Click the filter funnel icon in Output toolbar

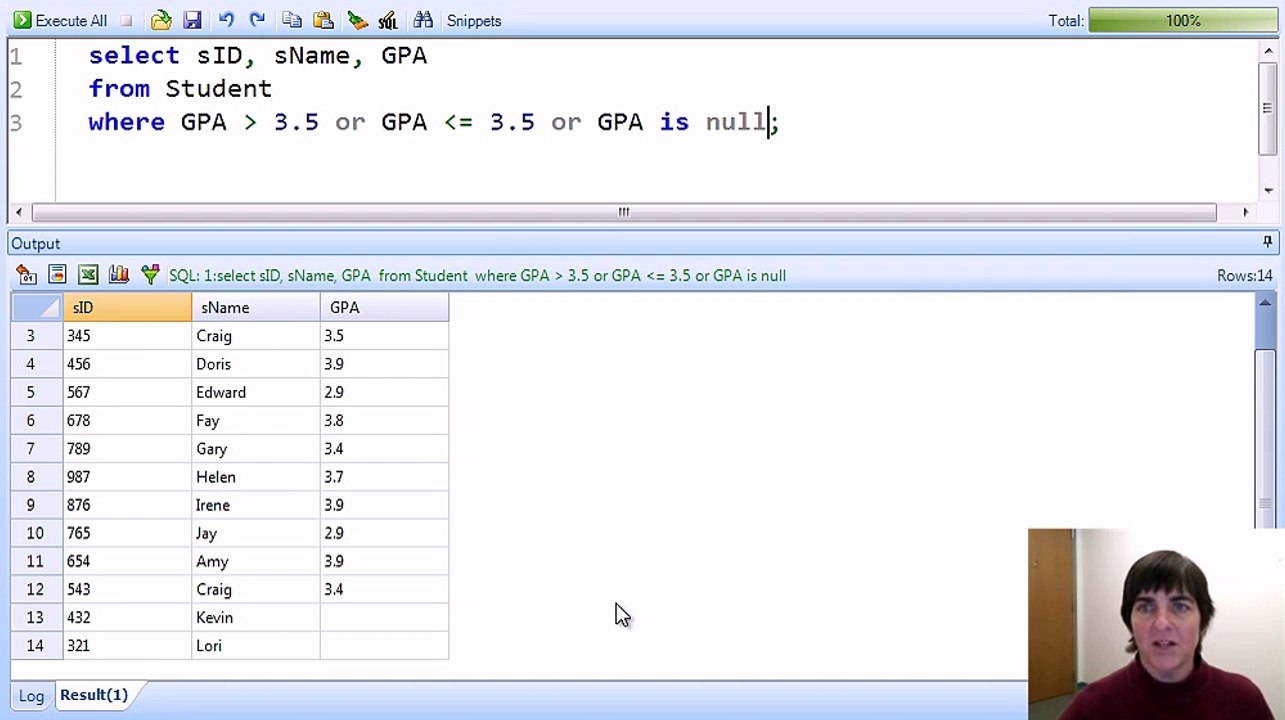tap(150, 275)
